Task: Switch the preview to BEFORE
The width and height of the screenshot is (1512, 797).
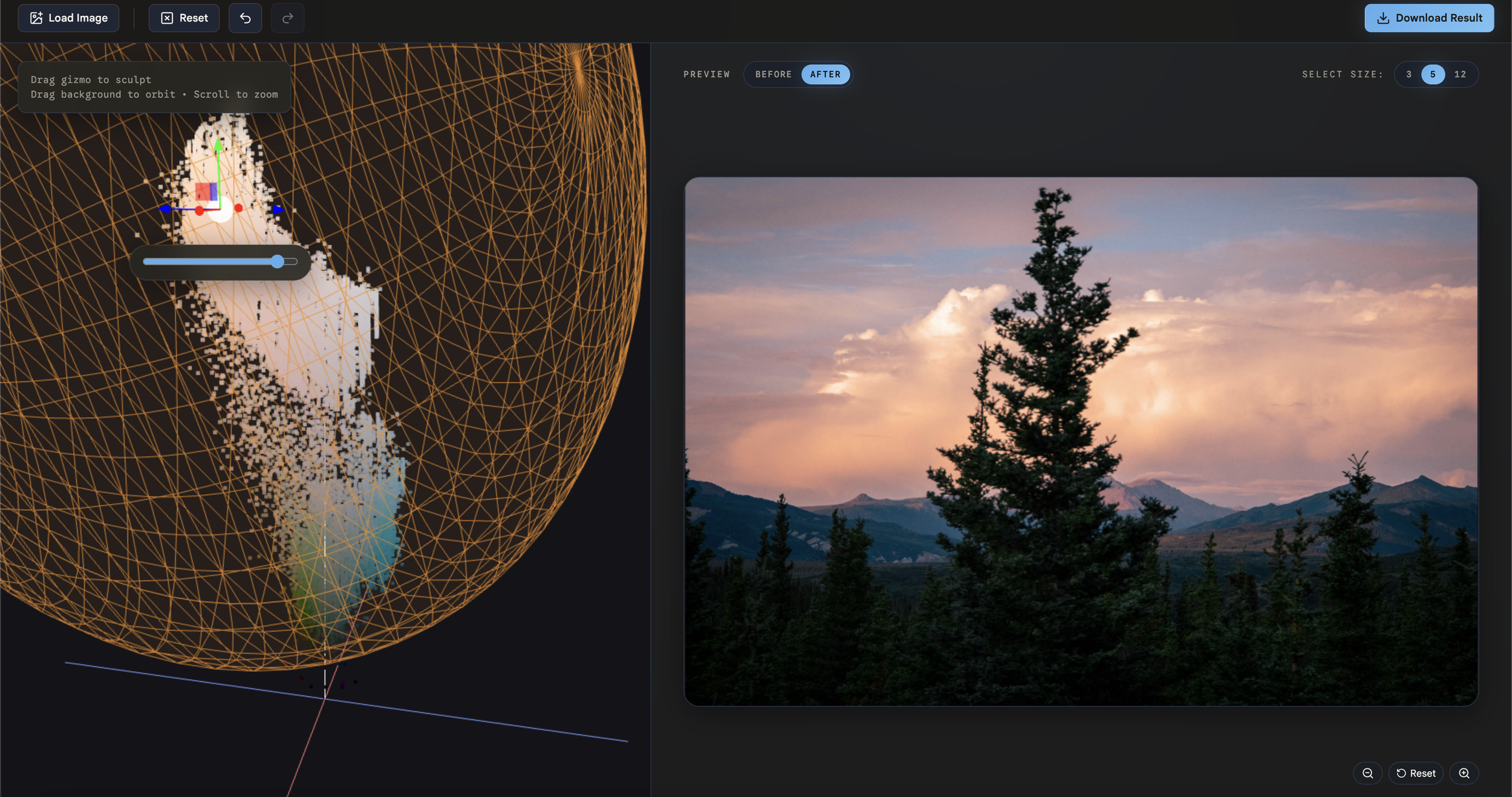Action: point(774,74)
